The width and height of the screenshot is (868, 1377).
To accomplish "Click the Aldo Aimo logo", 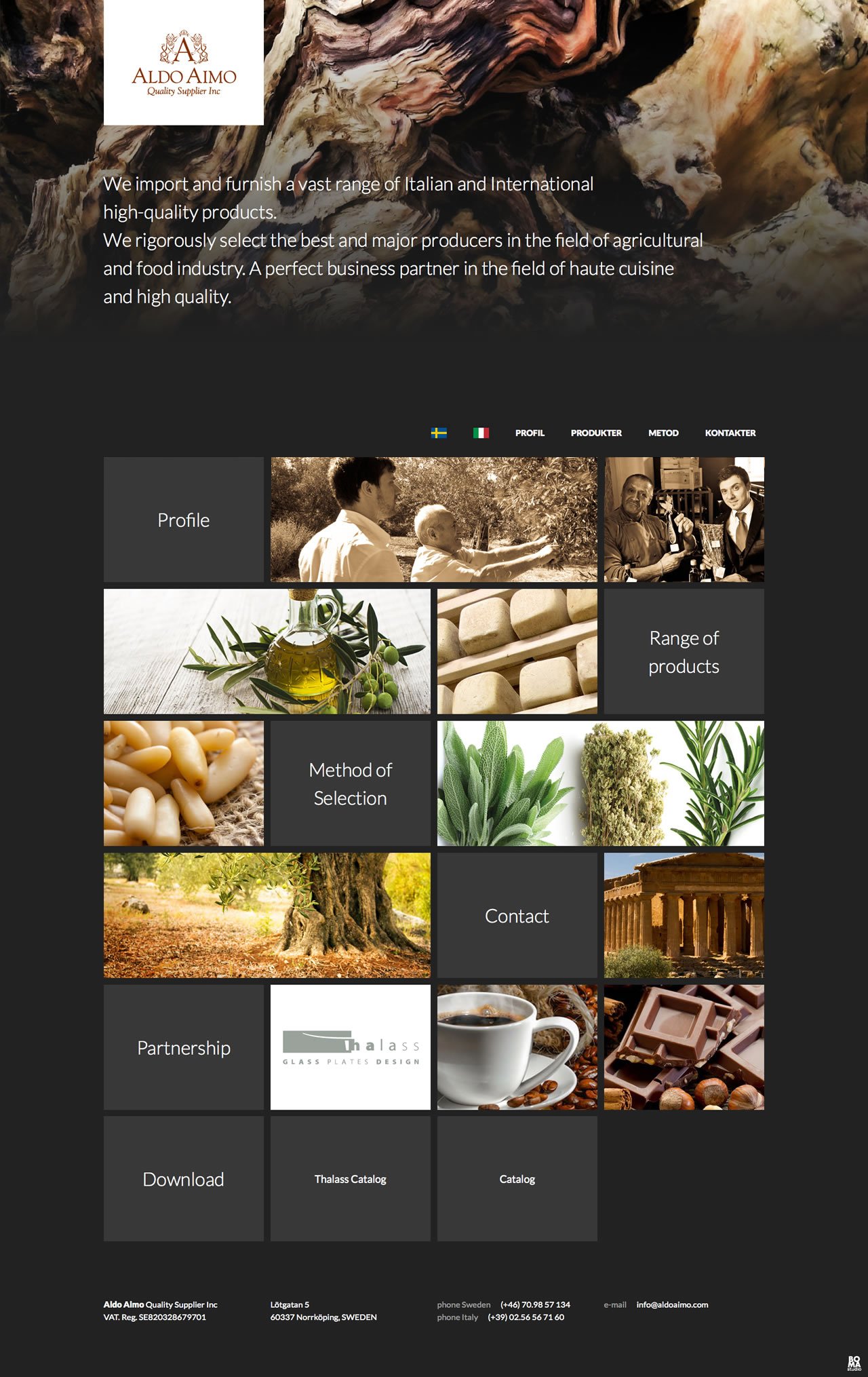I will coord(184,62).
